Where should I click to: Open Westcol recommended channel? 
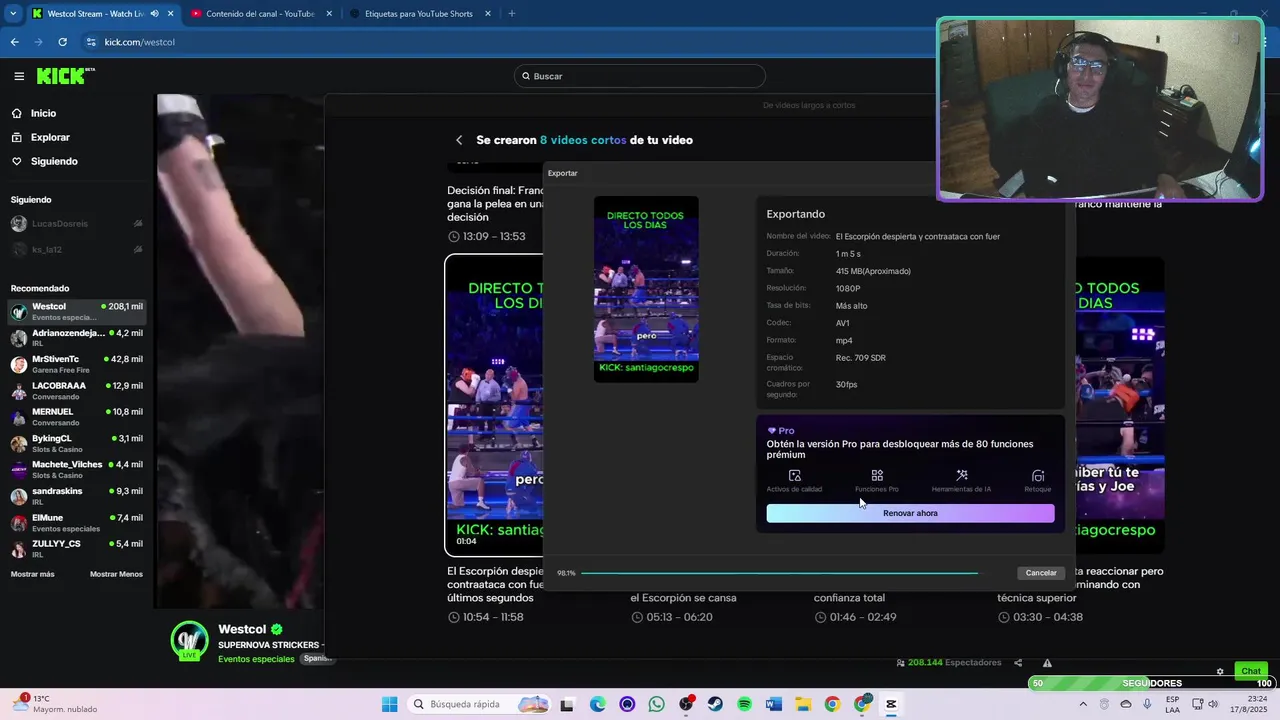[77, 311]
